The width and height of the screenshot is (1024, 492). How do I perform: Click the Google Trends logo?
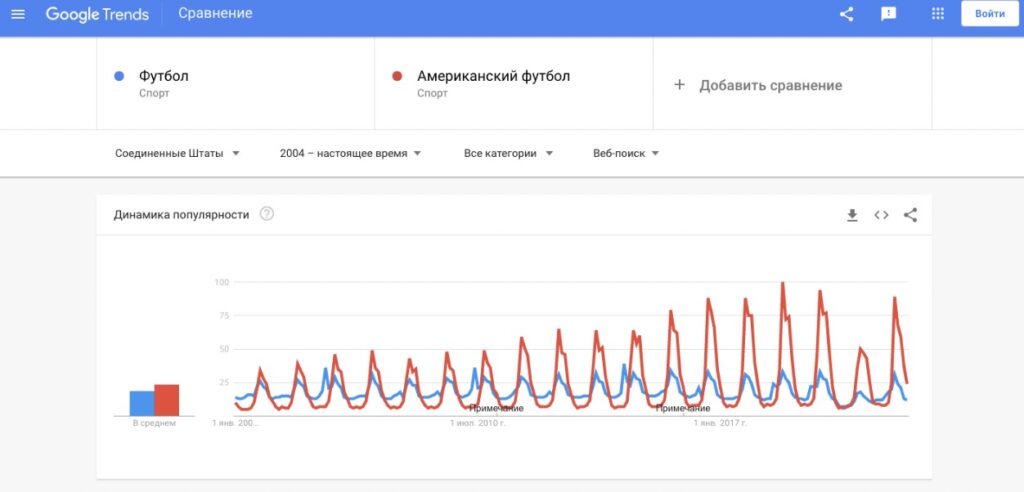coord(97,14)
